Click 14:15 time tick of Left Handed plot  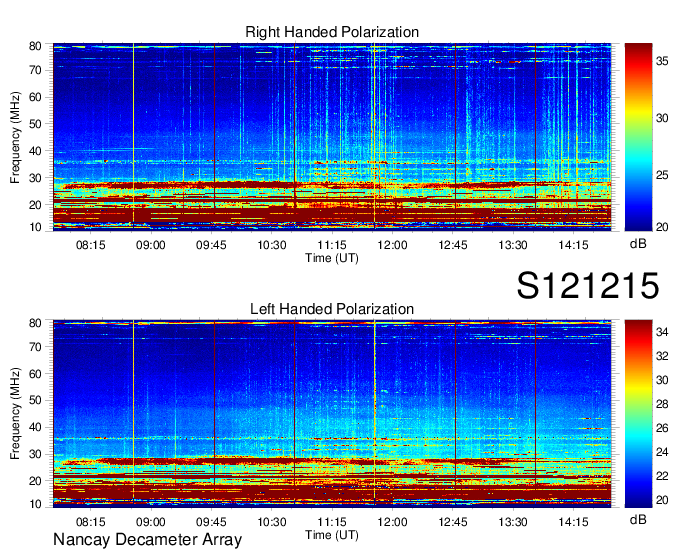[573, 522]
